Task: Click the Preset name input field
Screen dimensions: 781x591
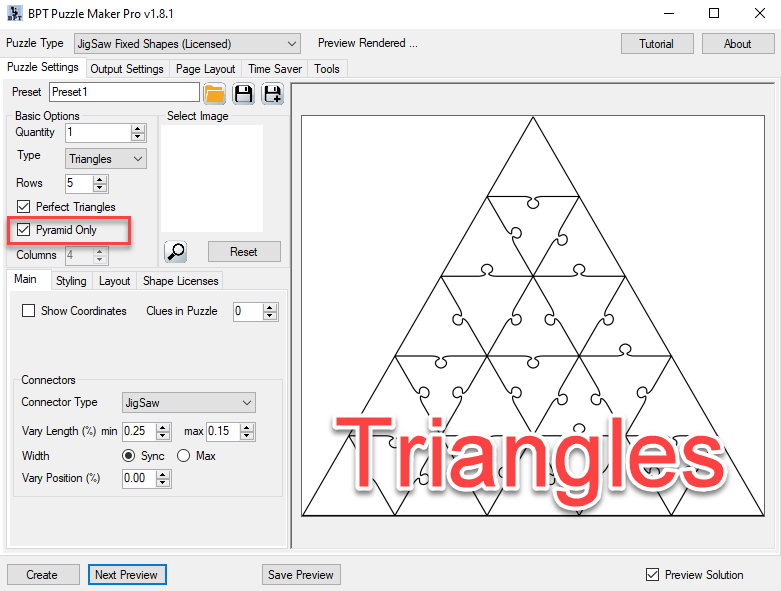Action: click(x=124, y=92)
